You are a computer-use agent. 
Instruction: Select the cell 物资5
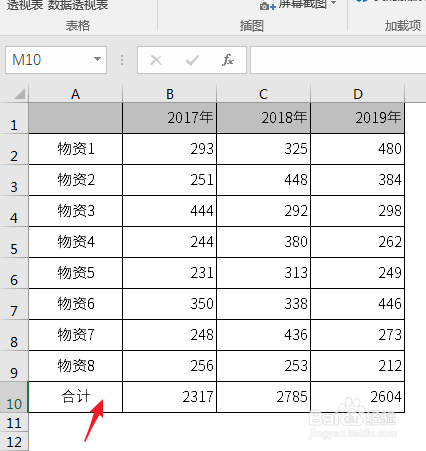[76, 273]
